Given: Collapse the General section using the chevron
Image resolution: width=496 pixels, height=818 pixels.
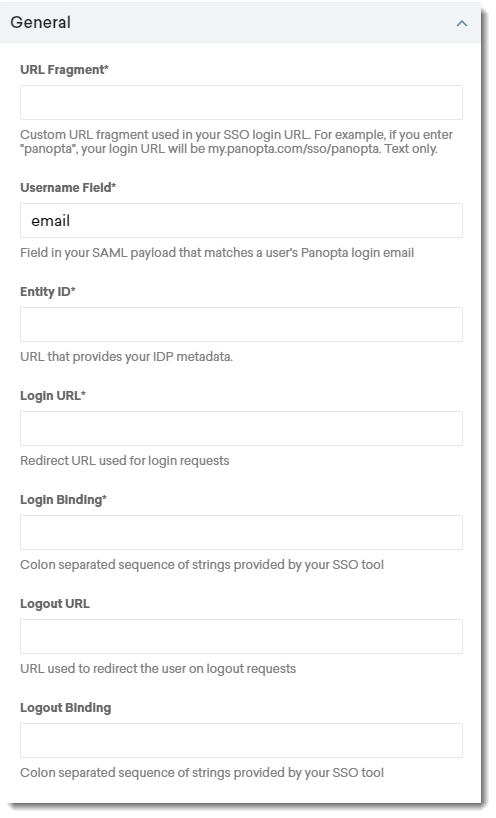Looking at the screenshot, I should (x=462, y=23).
